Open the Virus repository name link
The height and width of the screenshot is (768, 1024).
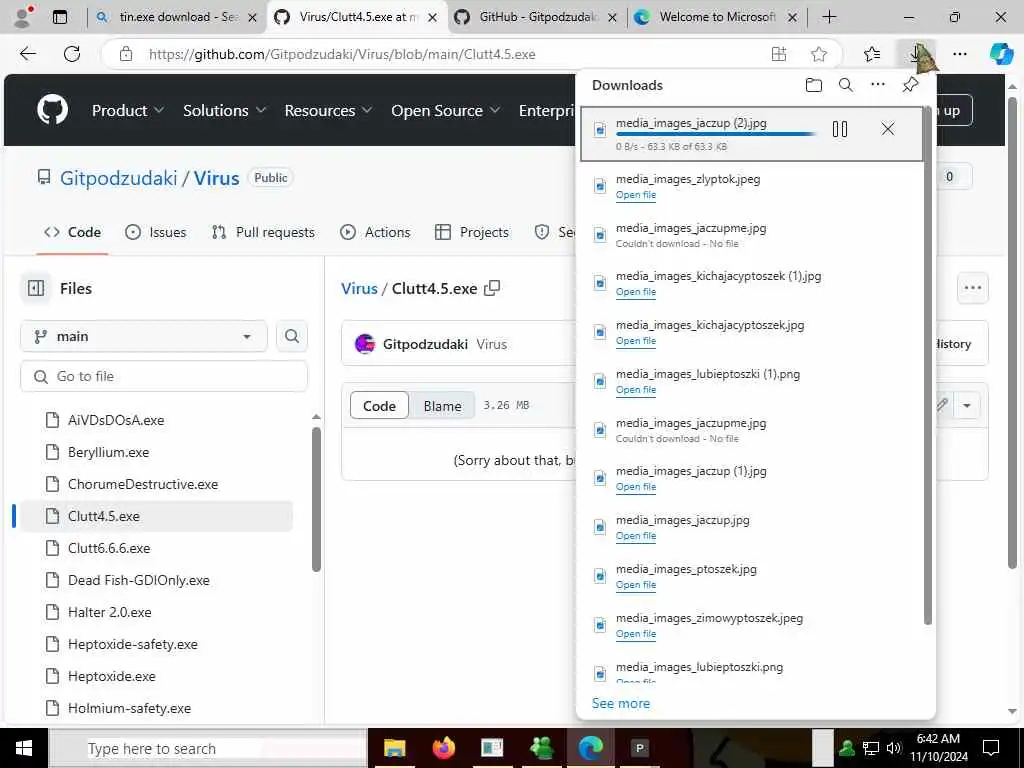pos(216,178)
